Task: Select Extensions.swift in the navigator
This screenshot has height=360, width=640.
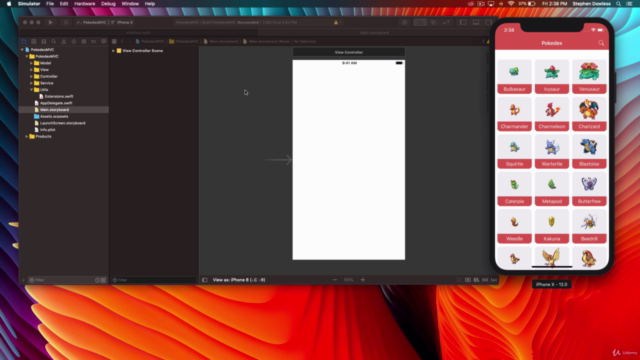Action: click(x=59, y=96)
